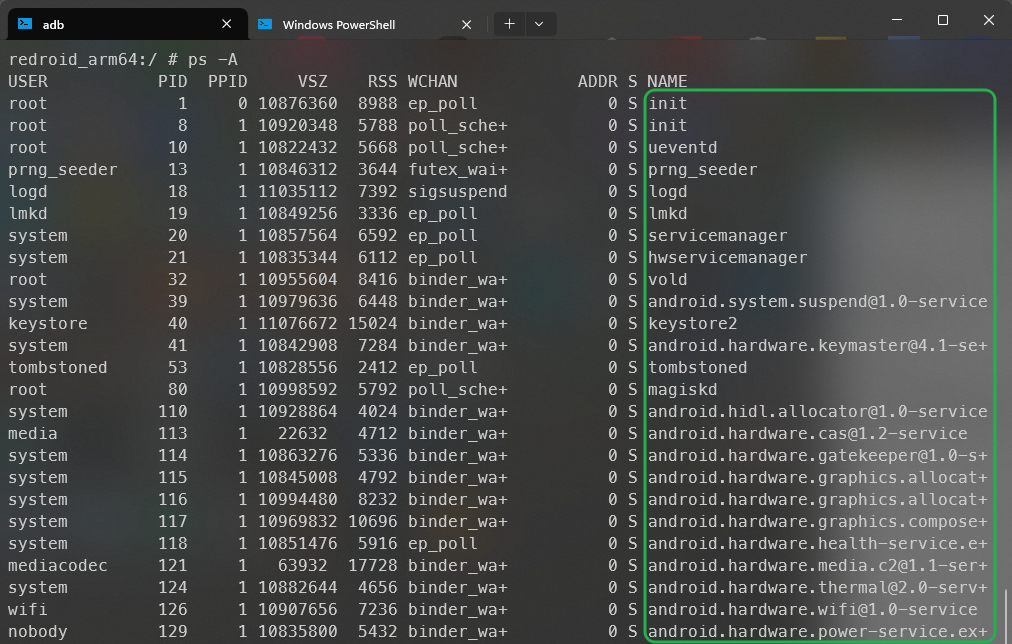Click the 'android.hardware.health-service.e+' process name
Screen dimensions: 1012x644
(x=817, y=543)
